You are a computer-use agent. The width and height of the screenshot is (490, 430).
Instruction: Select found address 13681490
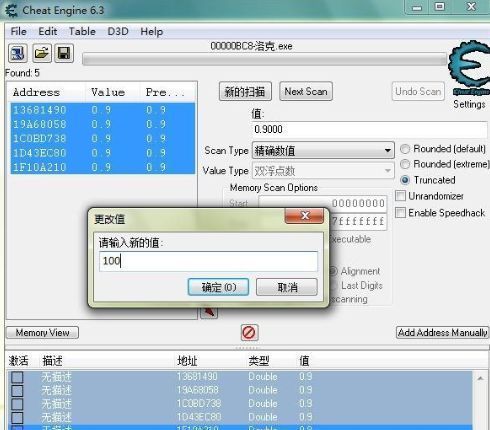pyautogui.click(x=103, y=110)
